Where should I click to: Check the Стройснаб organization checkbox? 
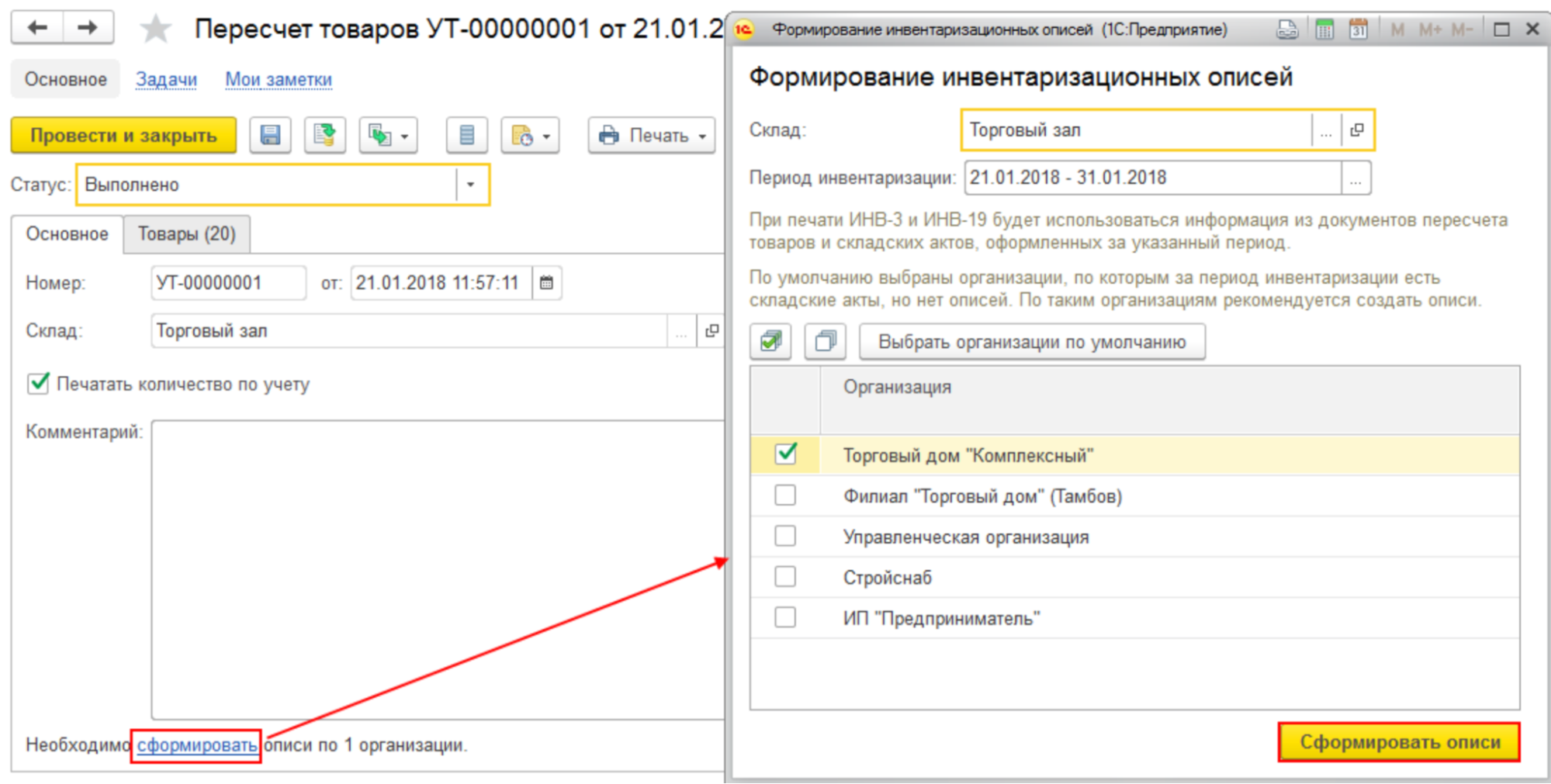[785, 576]
